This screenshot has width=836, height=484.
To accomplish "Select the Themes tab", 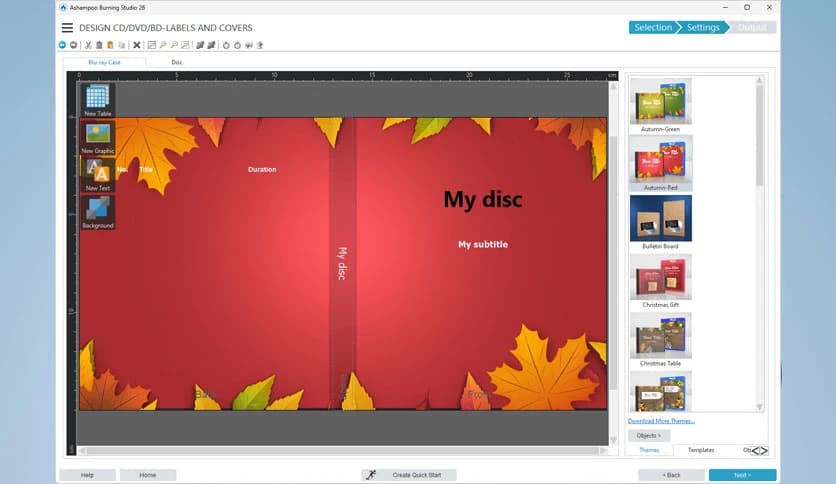I will tap(649, 450).
